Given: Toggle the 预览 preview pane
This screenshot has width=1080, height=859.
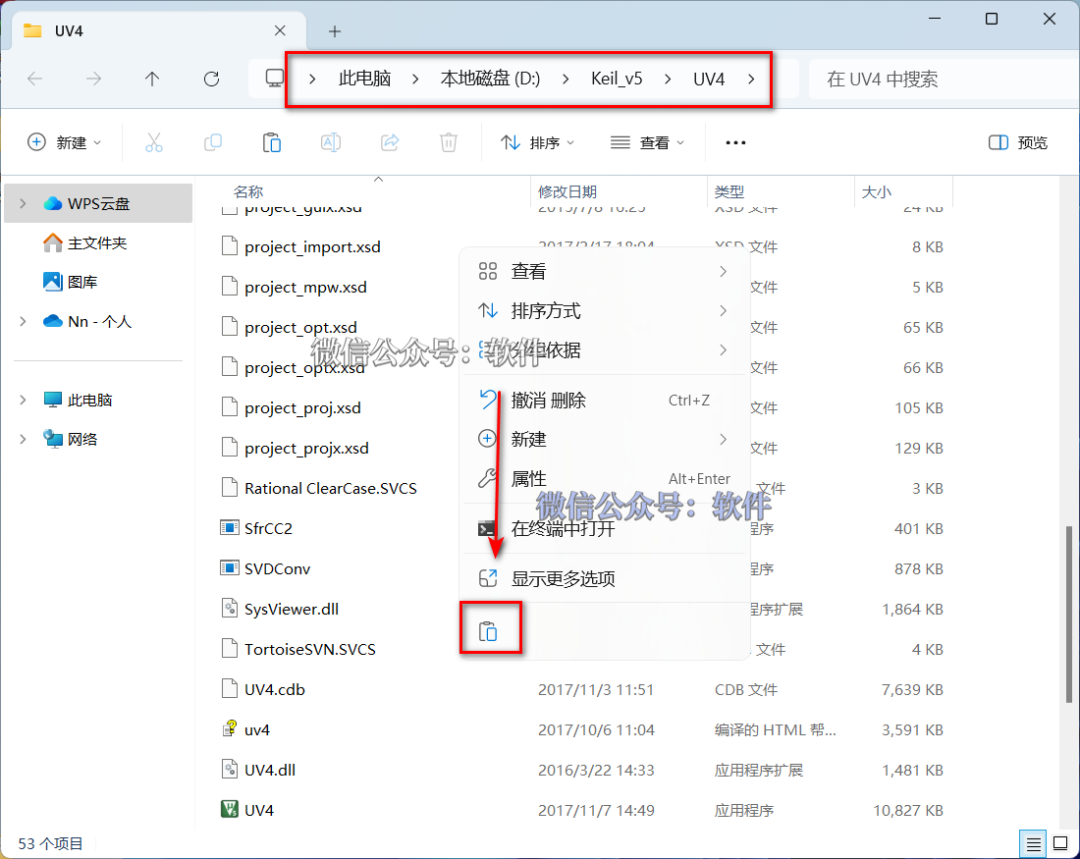Looking at the screenshot, I should coord(1016,142).
